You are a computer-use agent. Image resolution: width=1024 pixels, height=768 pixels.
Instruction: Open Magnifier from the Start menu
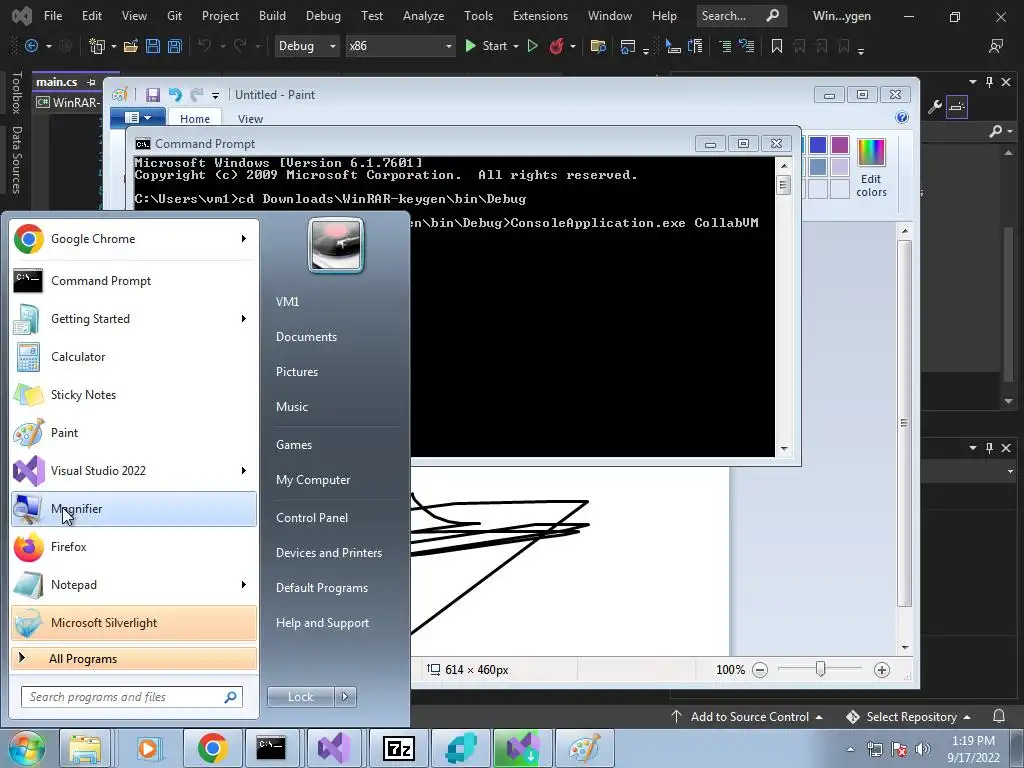[x=134, y=509]
